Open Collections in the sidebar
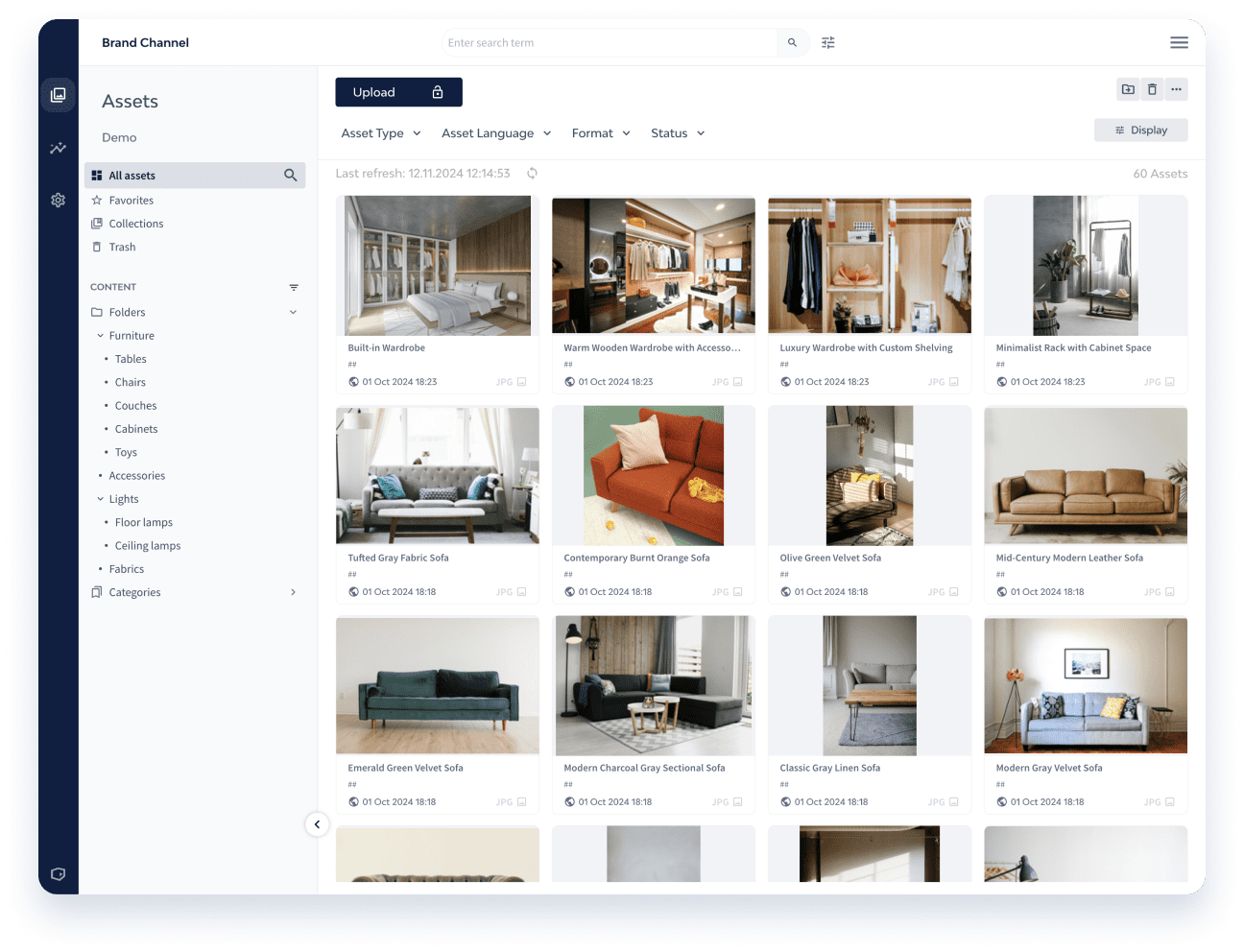The image size is (1244, 952). [x=135, y=224]
